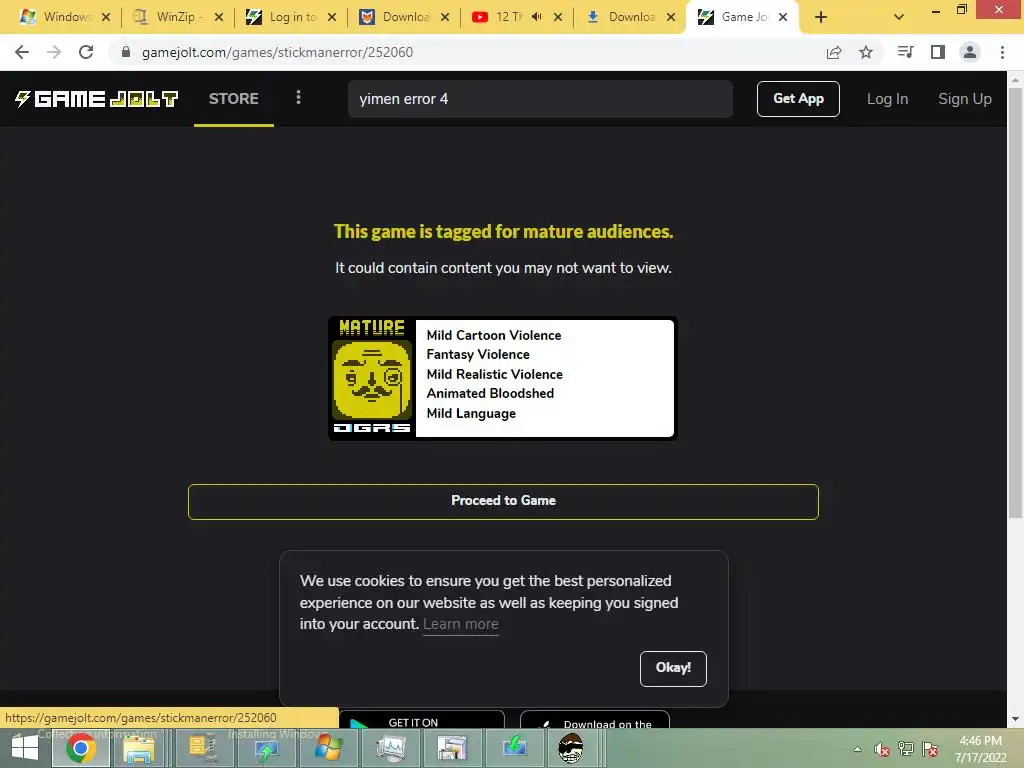Open the Windows Start button
1024x768 pixels.
[25, 748]
